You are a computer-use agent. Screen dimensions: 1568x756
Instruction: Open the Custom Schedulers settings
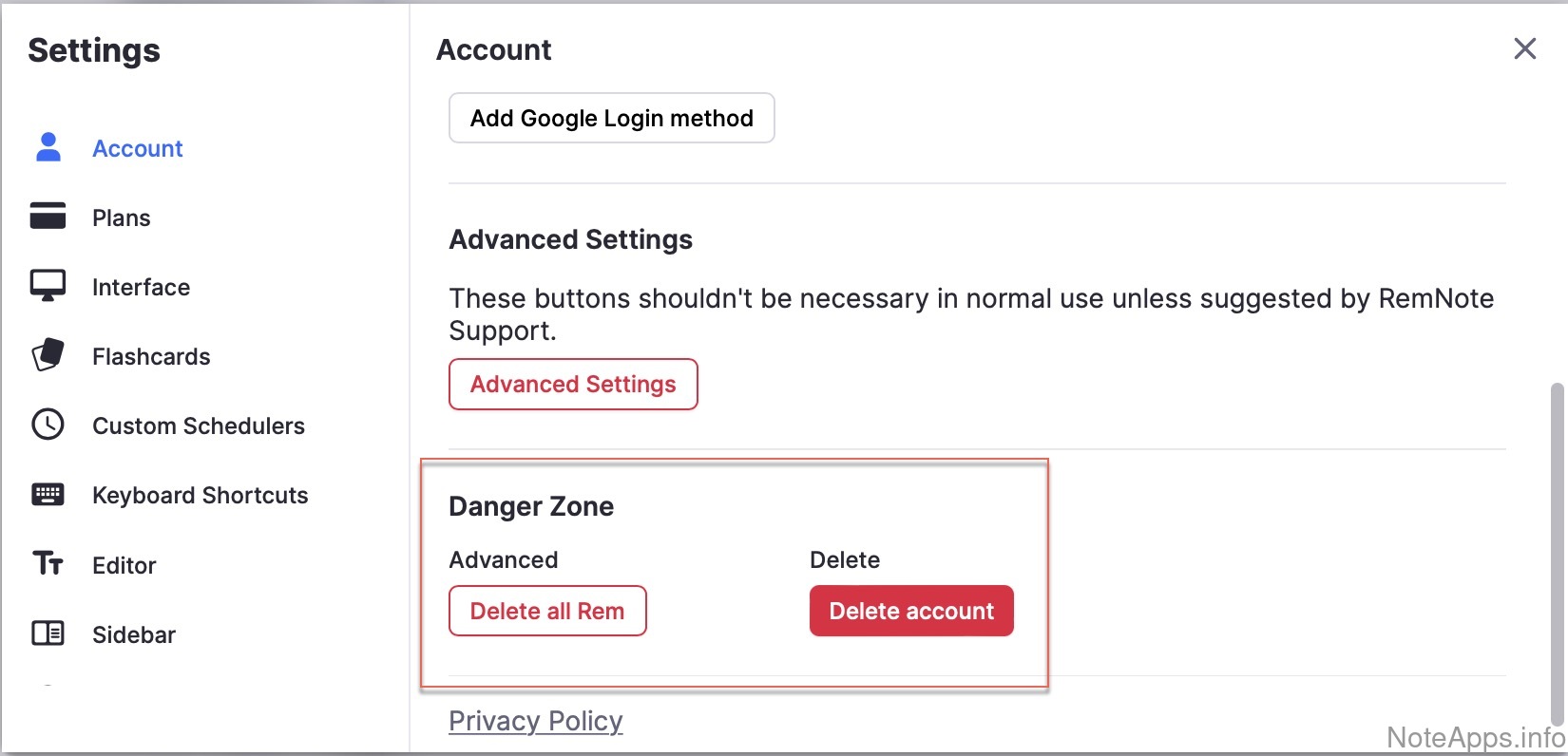coord(198,425)
